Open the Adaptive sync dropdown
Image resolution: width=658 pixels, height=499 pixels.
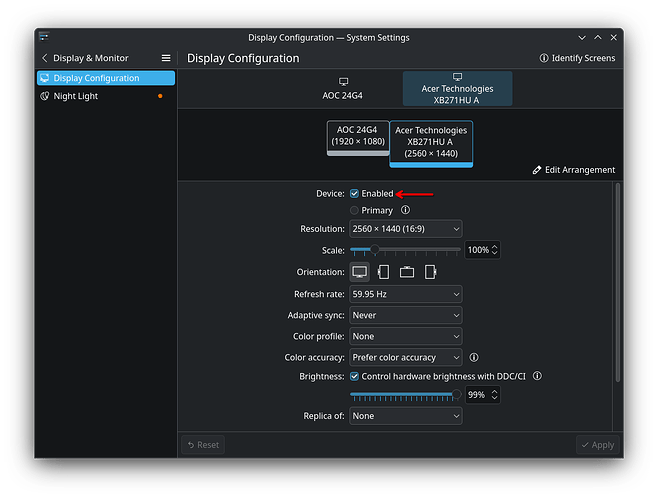[406, 315]
